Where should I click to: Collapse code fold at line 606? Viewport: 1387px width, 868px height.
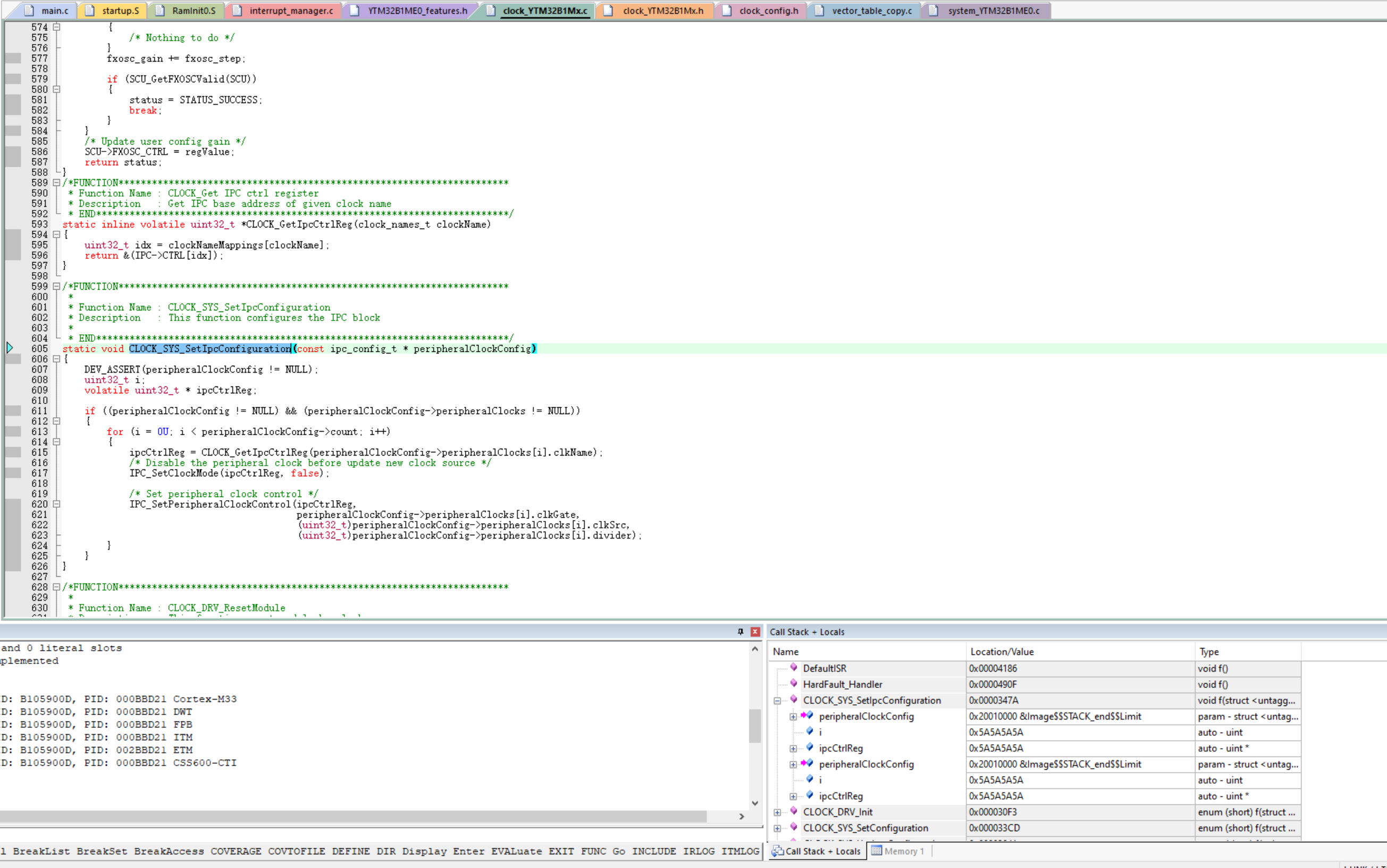point(56,359)
